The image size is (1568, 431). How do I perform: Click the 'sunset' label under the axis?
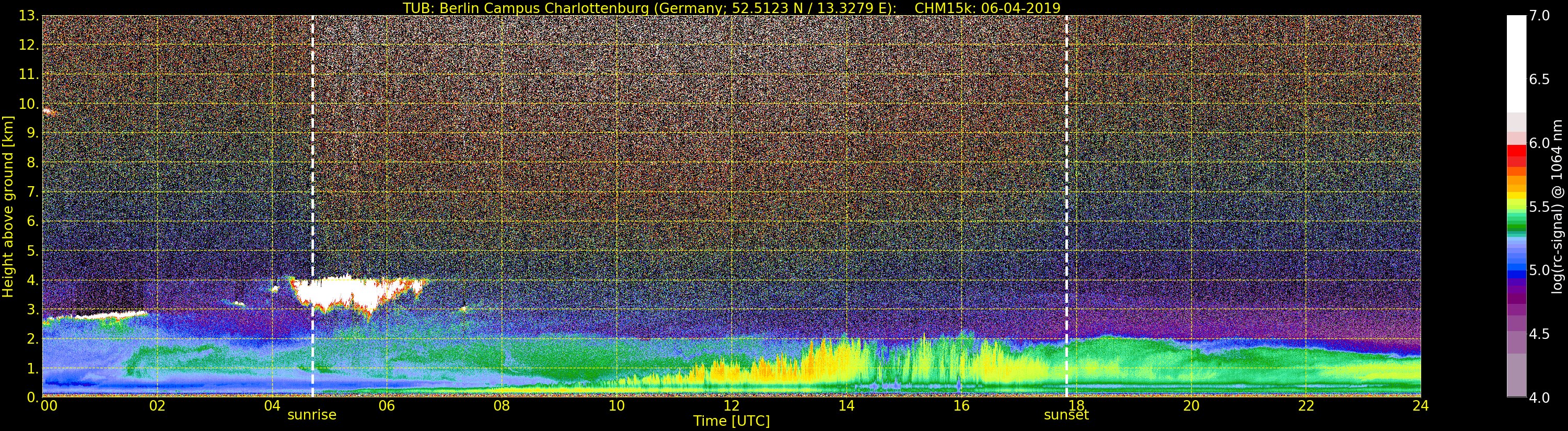[x=1066, y=415]
